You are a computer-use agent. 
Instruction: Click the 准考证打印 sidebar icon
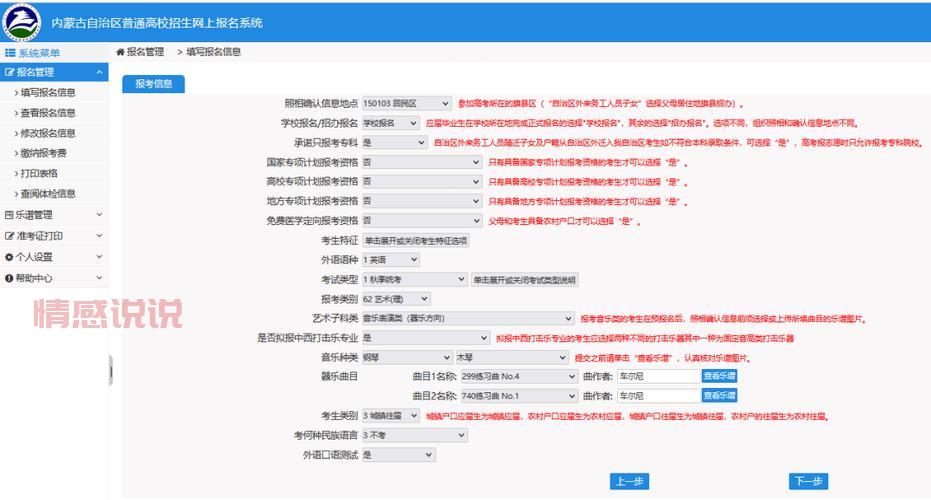[x=9, y=236]
